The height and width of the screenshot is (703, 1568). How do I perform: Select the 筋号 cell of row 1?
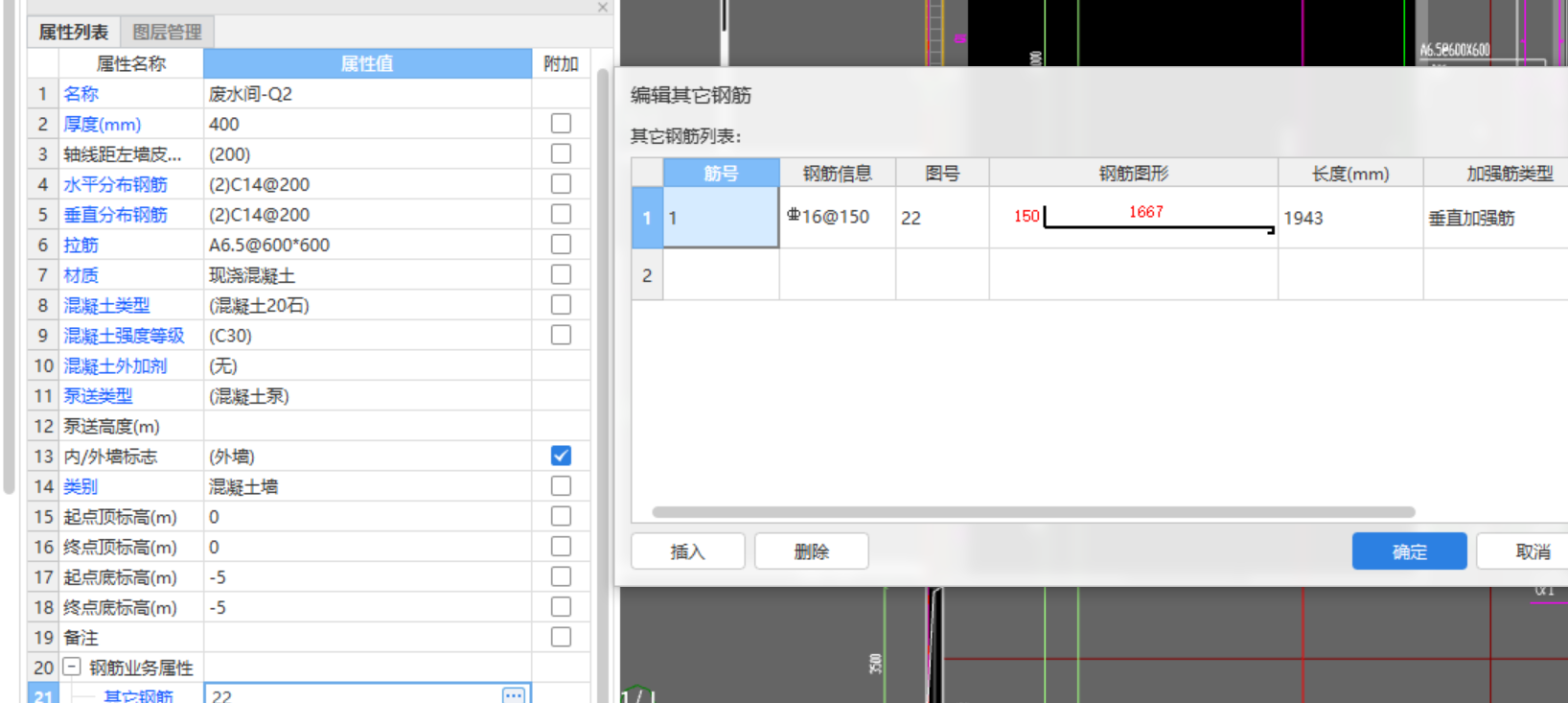721,218
